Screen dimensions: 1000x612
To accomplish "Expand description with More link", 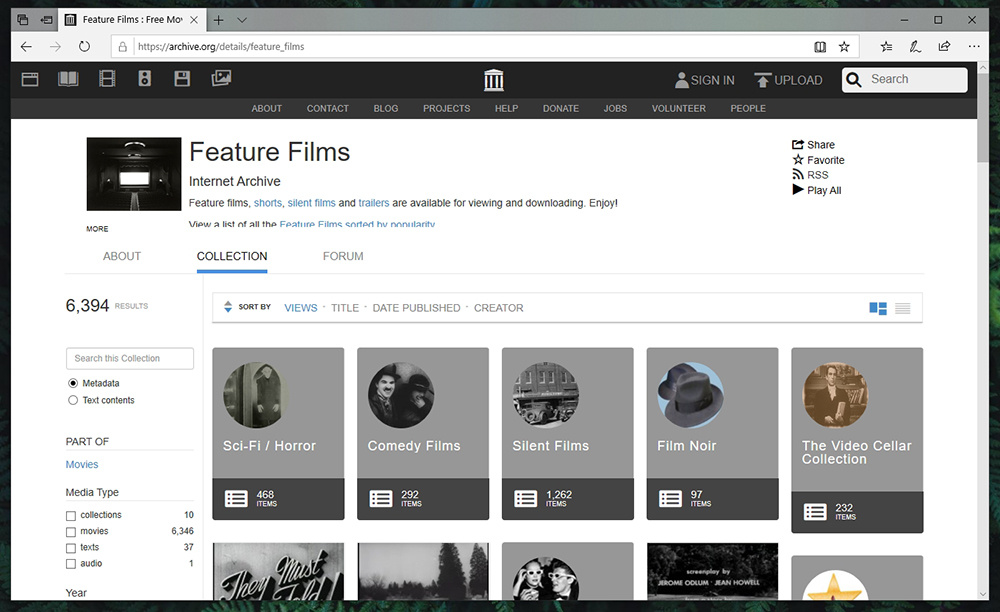I will [x=98, y=229].
